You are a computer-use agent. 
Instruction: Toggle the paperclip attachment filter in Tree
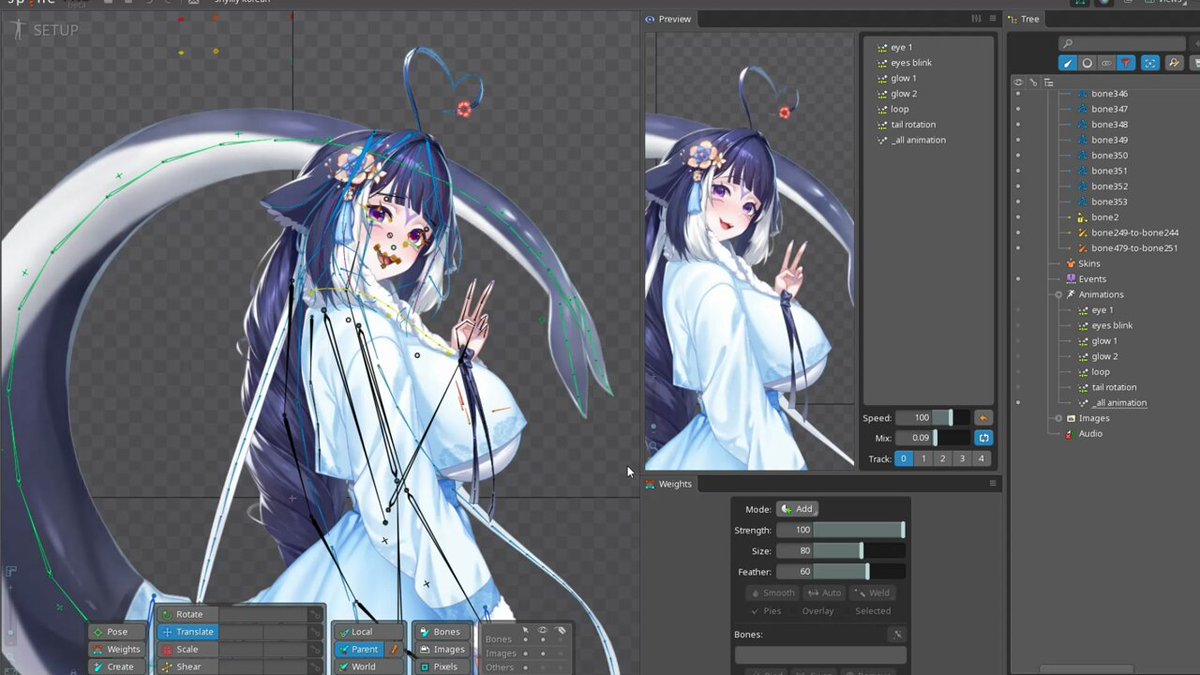1106,63
